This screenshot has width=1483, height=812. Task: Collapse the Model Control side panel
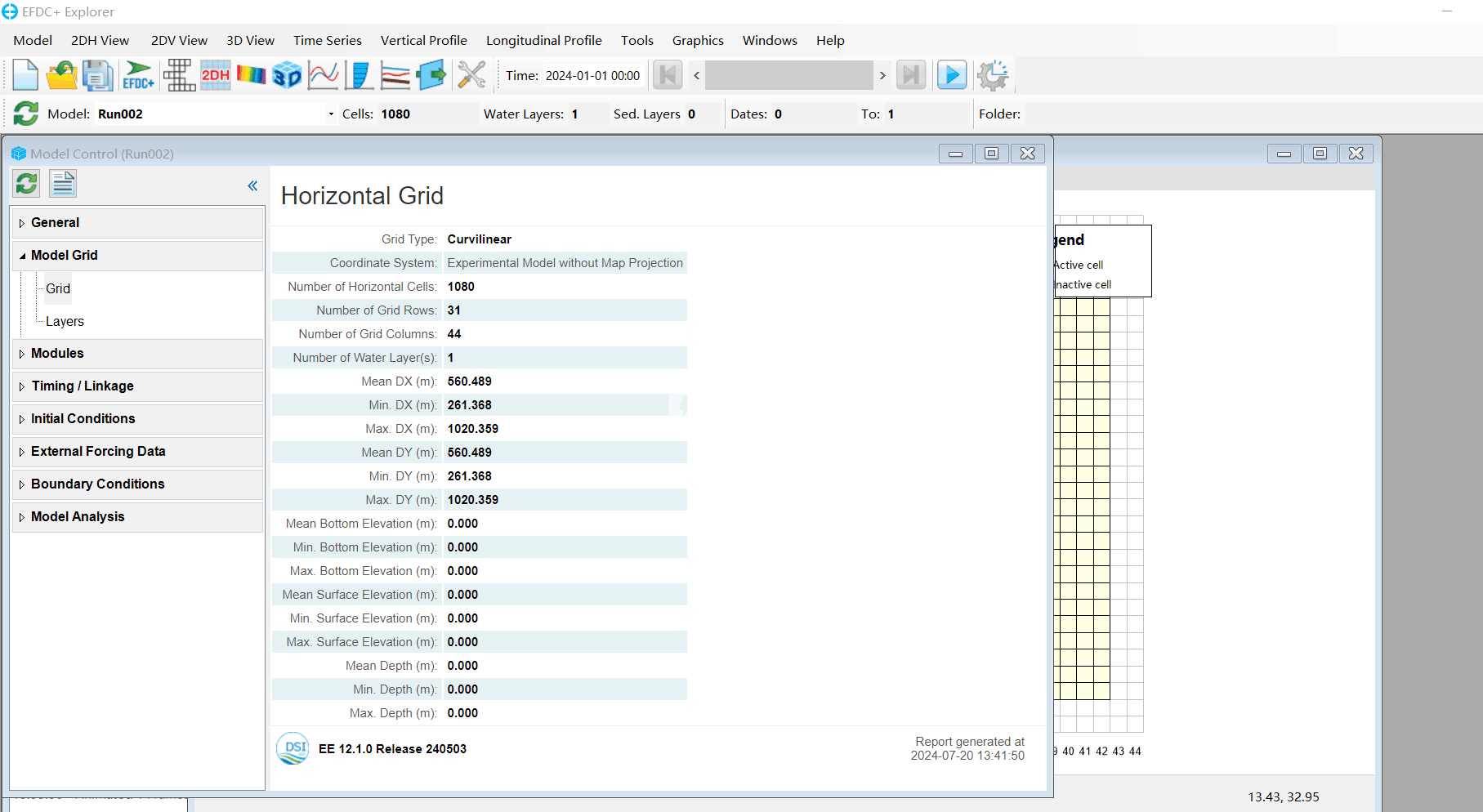[x=252, y=185]
